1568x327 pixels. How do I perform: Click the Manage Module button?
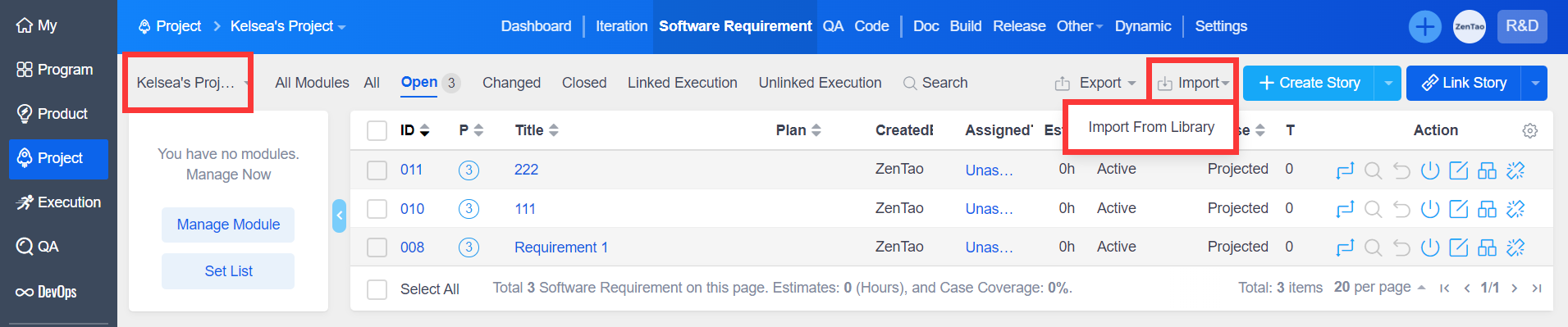click(x=228, y=225)
